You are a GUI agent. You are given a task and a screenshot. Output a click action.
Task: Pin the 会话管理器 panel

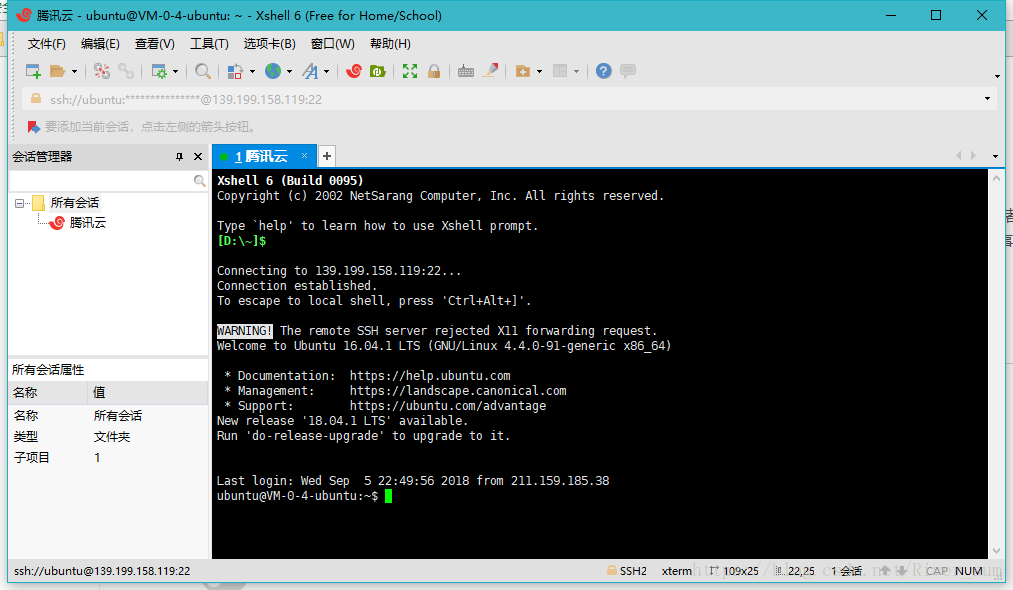(x=180, y=156)
